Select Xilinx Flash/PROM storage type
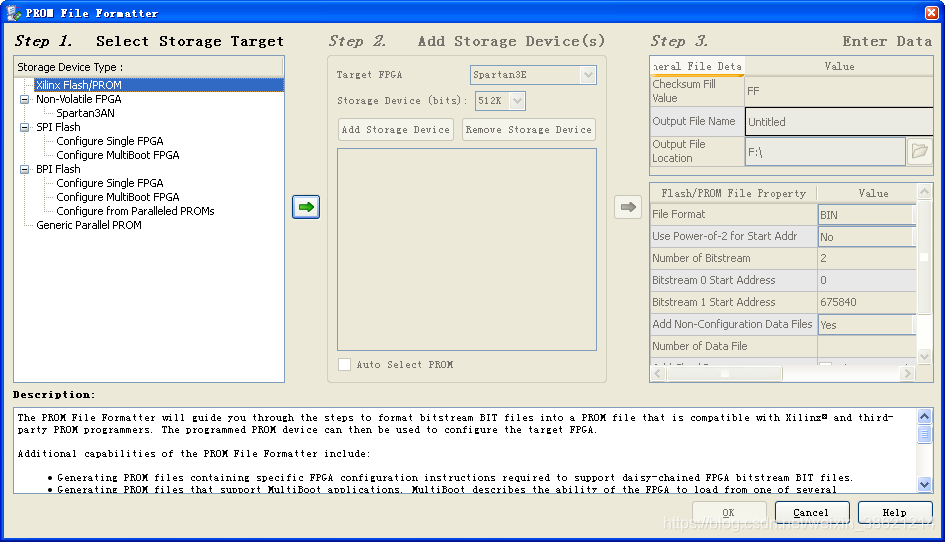 (x=79, y=85)
